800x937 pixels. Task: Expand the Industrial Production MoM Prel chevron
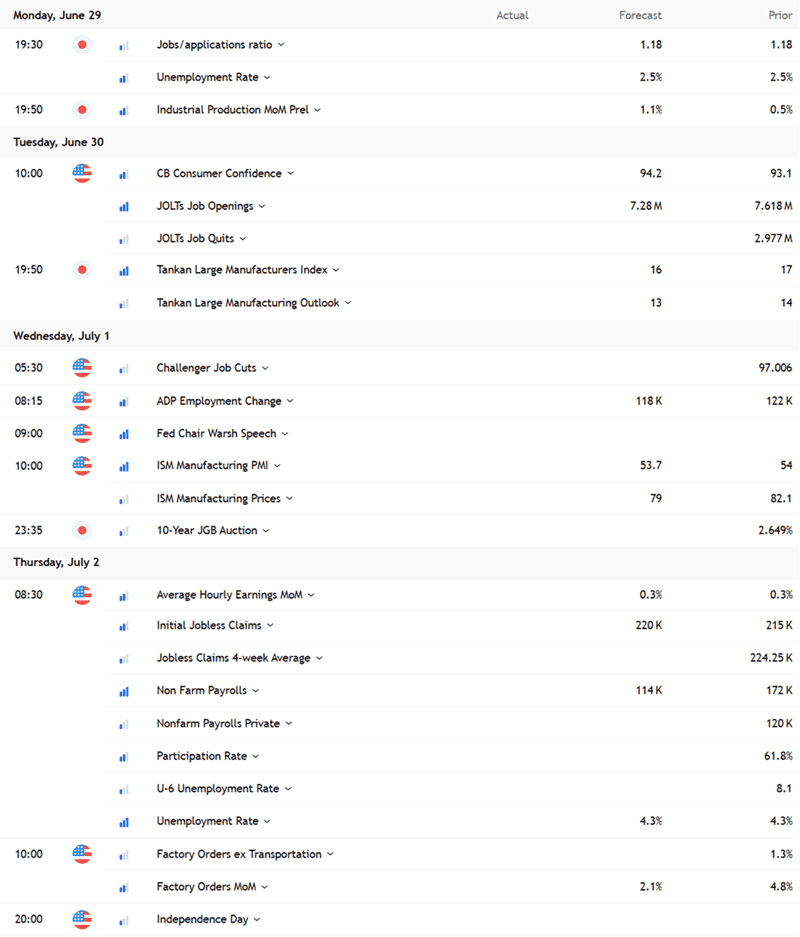317,110
